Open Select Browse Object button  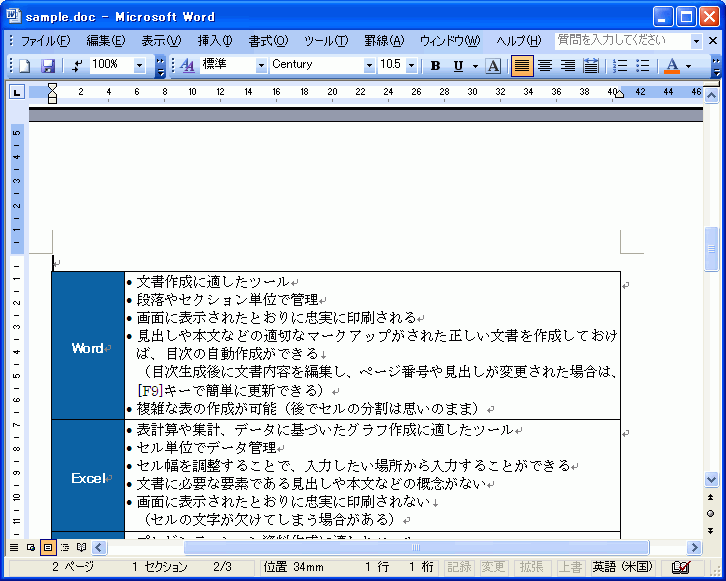(x=711, y=513)
